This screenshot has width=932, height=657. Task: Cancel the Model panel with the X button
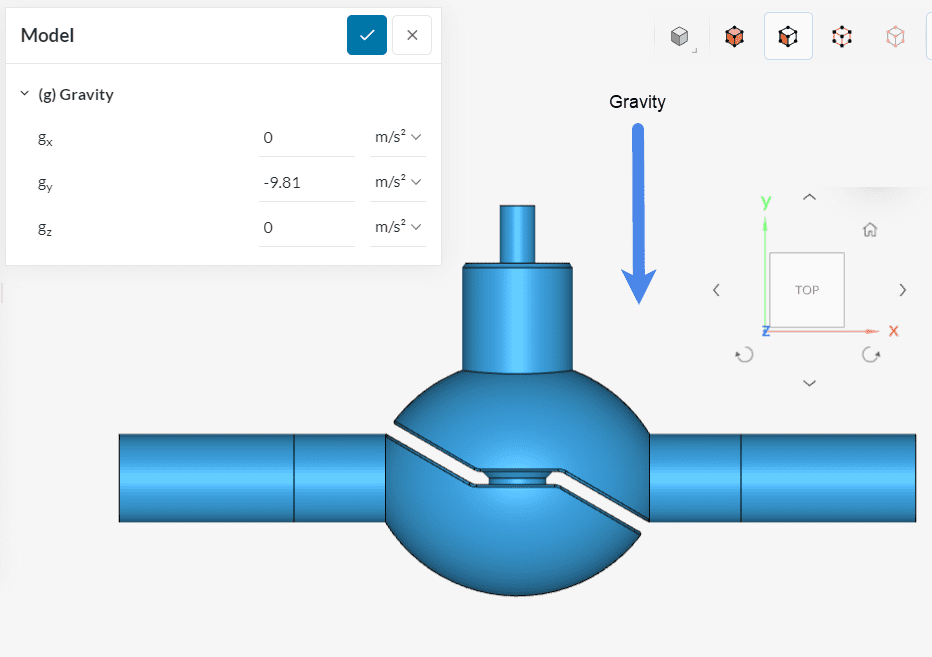411,35
